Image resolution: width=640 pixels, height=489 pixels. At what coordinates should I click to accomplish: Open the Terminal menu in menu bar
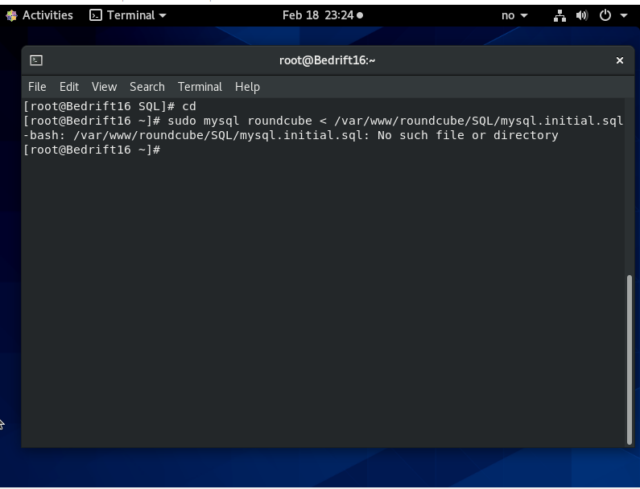(x=200, y=87)
